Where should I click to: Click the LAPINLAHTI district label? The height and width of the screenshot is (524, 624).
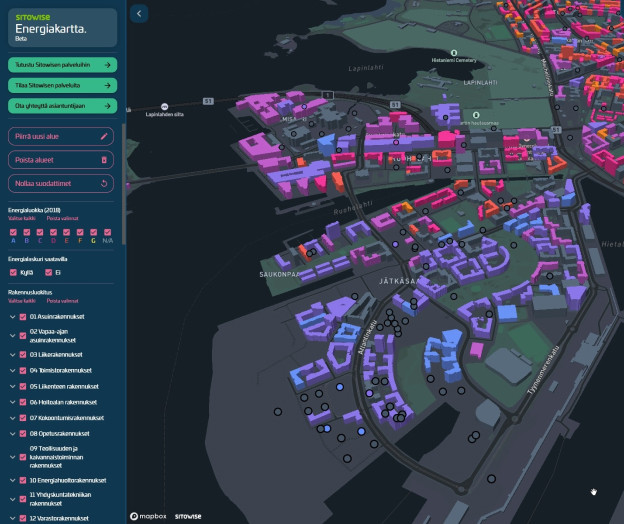[x=480, y=83]
